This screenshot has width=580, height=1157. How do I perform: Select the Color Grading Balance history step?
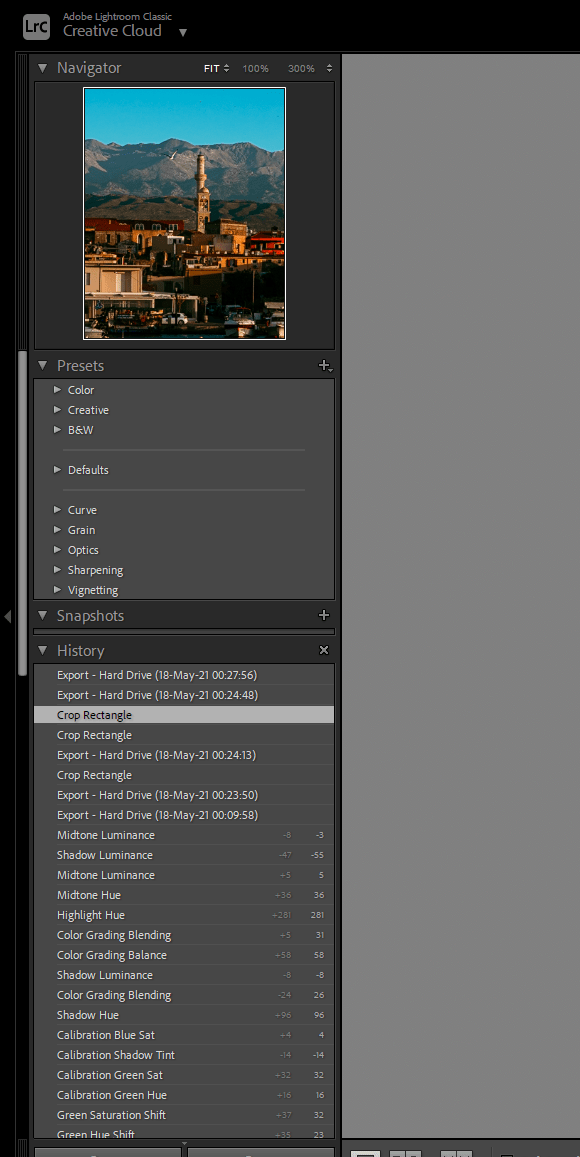184,954
